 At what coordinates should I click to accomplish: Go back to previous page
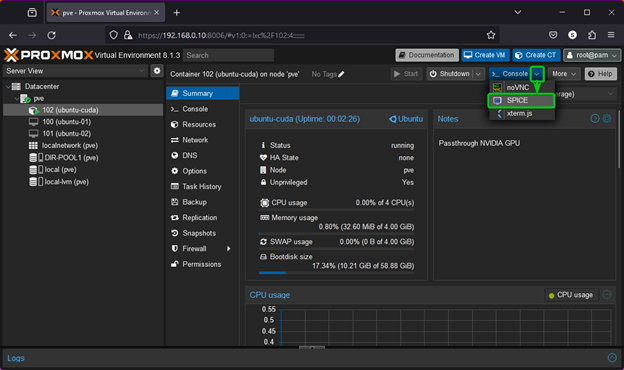pyautogui.click(x=13, y=35)
